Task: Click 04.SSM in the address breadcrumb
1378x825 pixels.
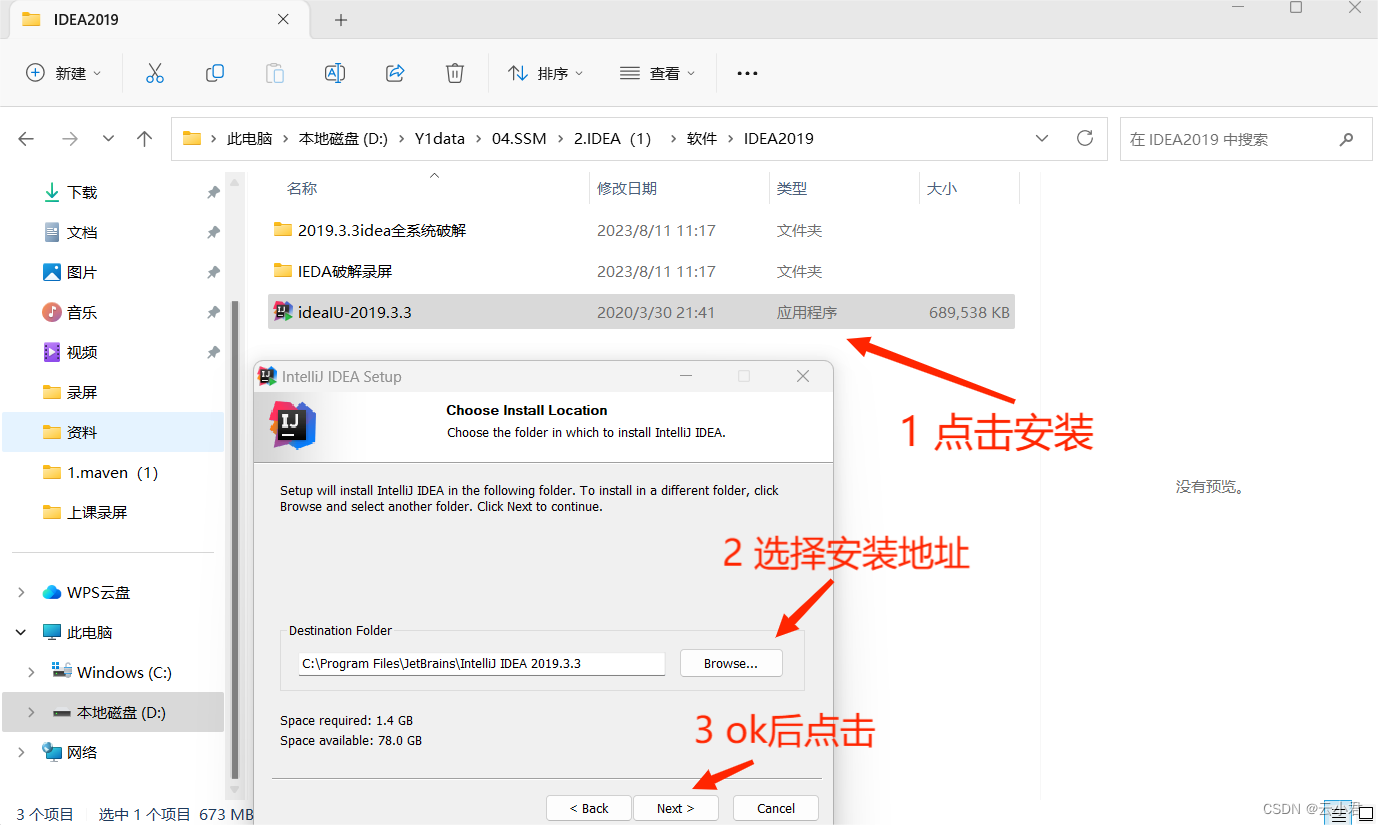Action: 519,139
